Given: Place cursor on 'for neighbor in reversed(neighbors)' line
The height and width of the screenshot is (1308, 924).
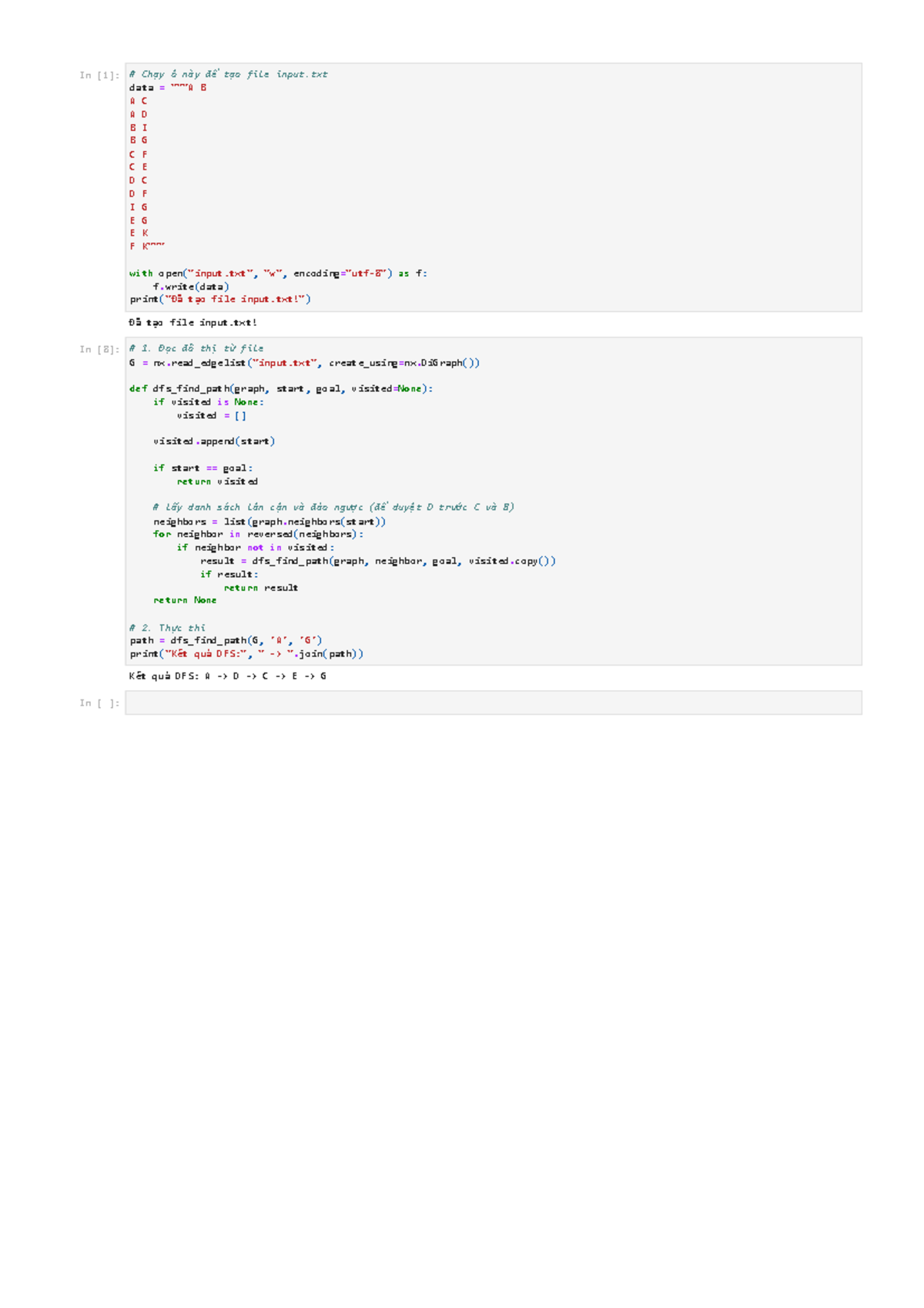Looking at the screenshot, I should [258, 534].
